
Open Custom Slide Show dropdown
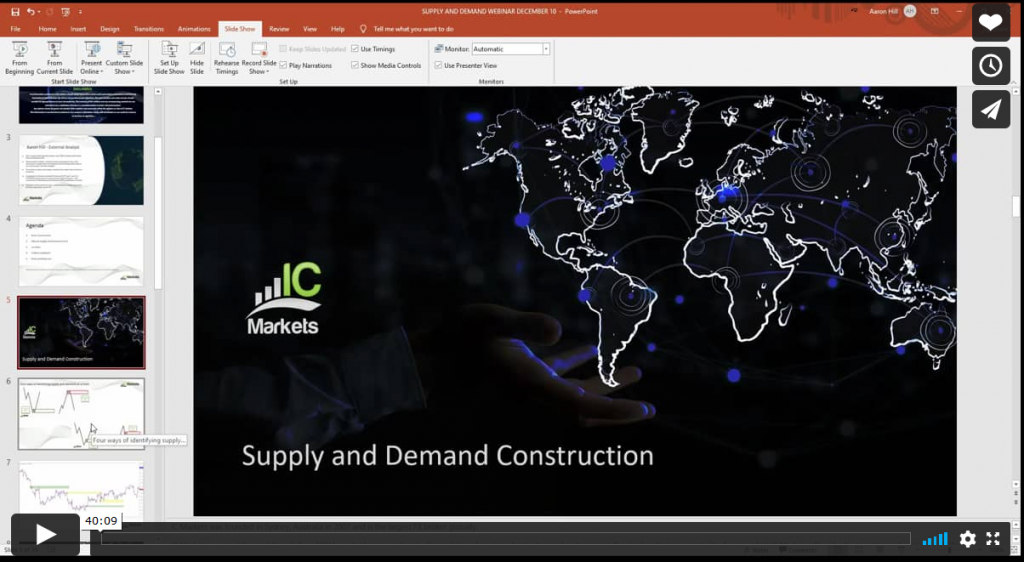pos(124,58)
